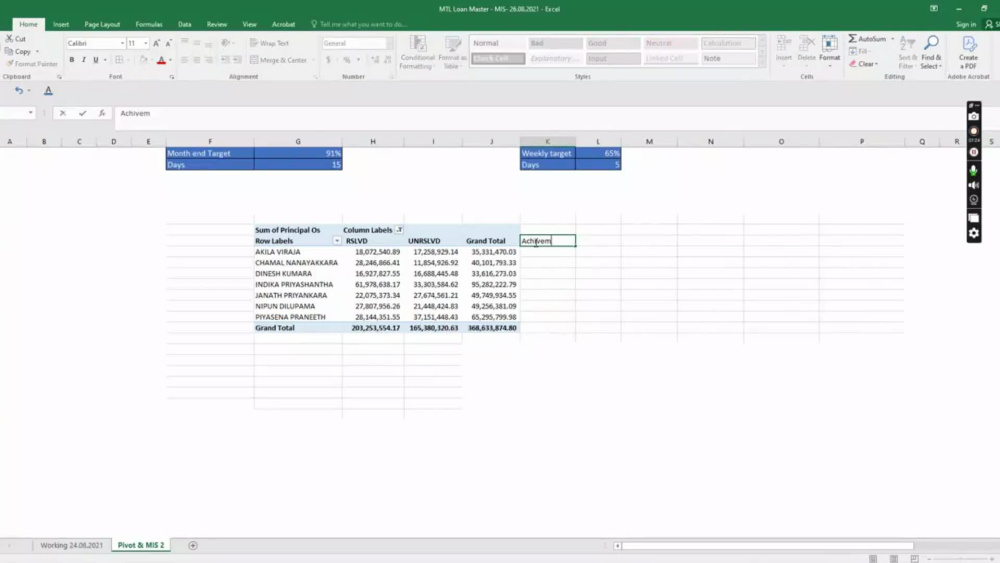Click the Fill Color paint bucket button
The width and height of the screenshot is (1000, 563).
tap(143, 60)
